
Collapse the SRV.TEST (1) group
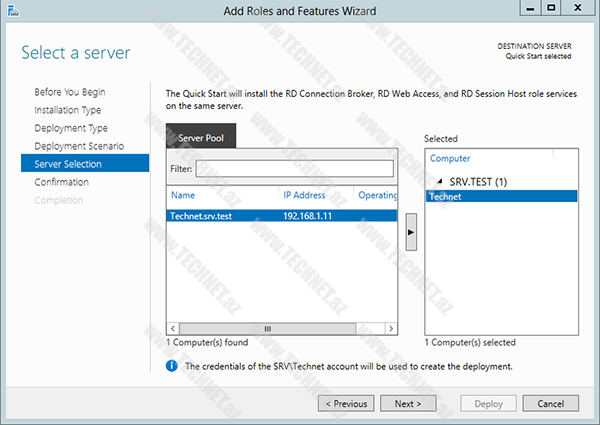[x=442, y=181]
